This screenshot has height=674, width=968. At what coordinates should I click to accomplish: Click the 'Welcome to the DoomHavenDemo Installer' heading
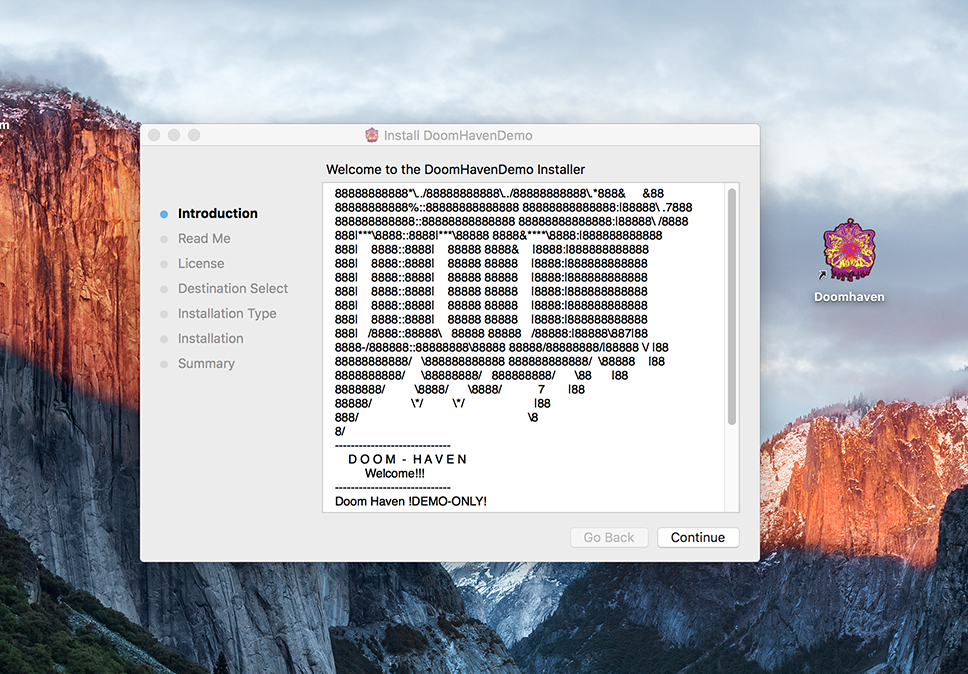point(456,169)
